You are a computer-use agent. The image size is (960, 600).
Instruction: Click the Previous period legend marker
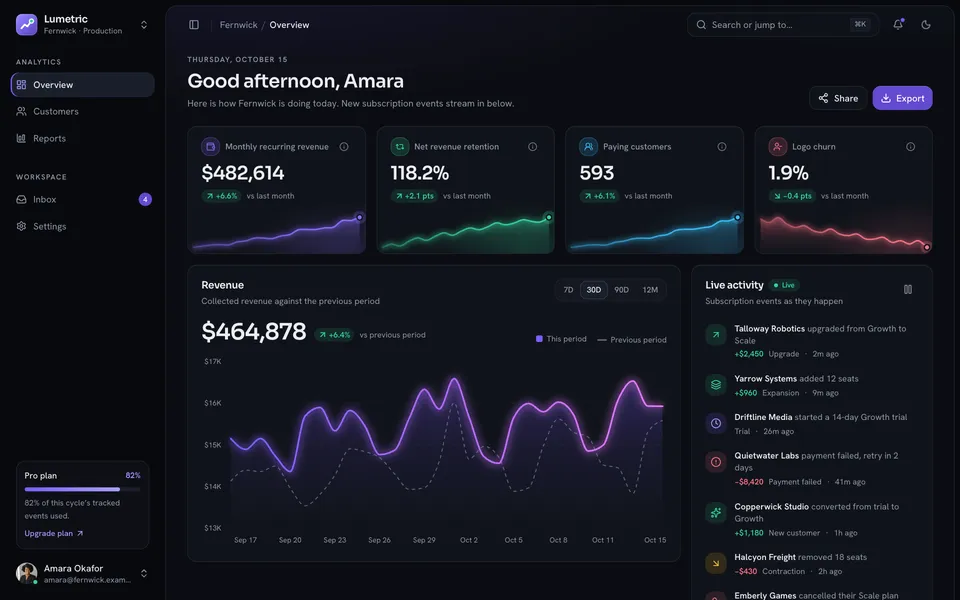pos(602,340)
